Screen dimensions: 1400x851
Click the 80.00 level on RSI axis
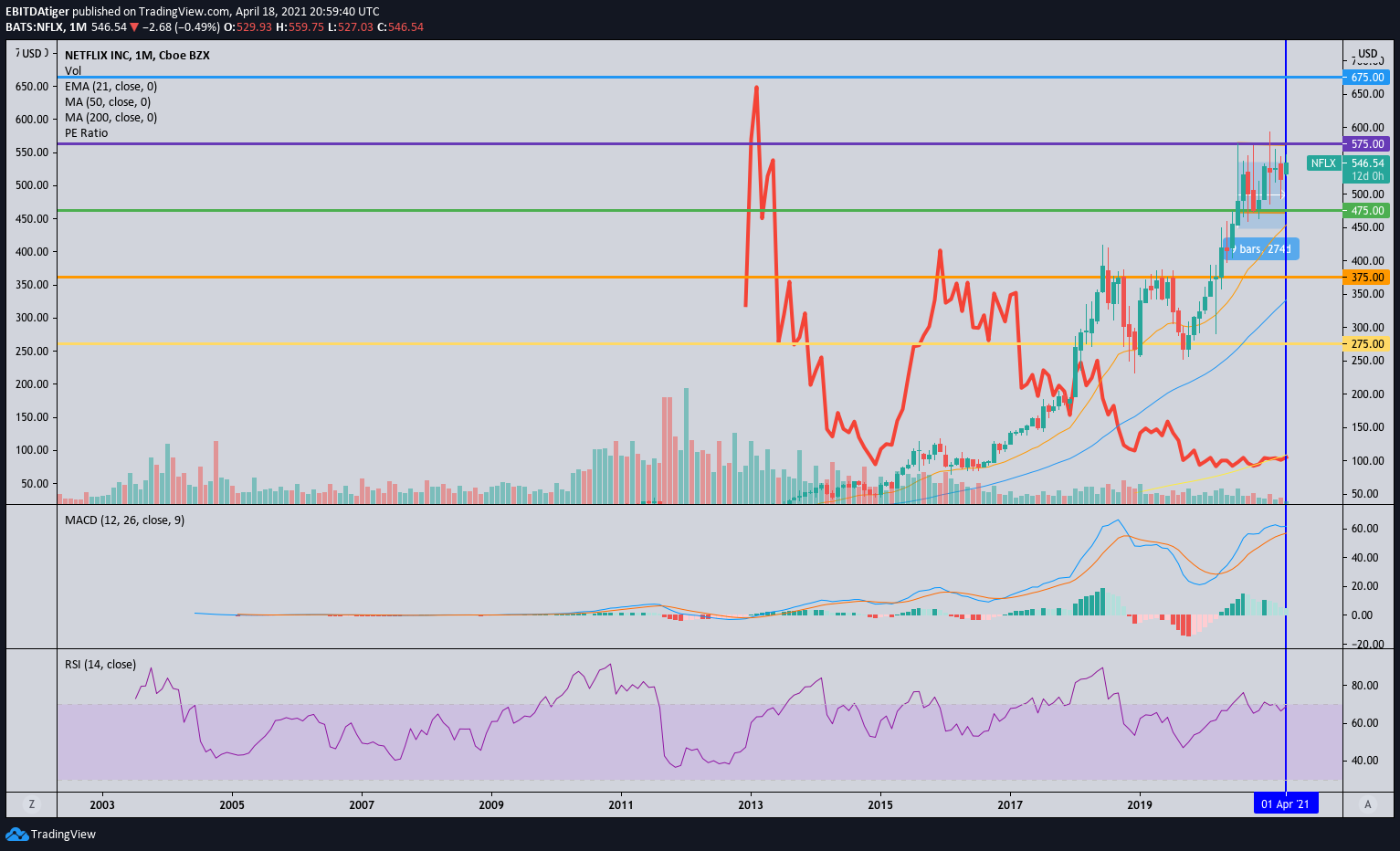pos(1364,686)
